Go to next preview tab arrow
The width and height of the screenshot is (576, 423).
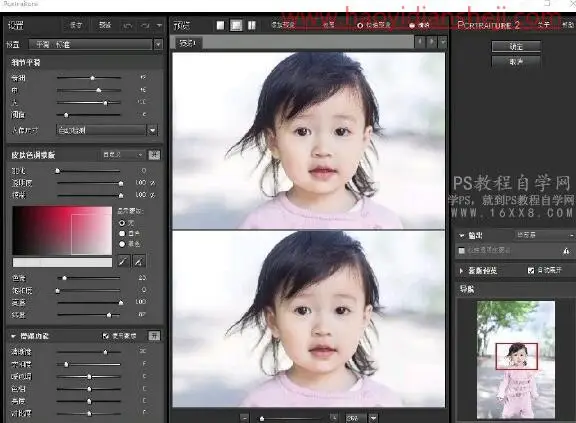tap(432, 42)
